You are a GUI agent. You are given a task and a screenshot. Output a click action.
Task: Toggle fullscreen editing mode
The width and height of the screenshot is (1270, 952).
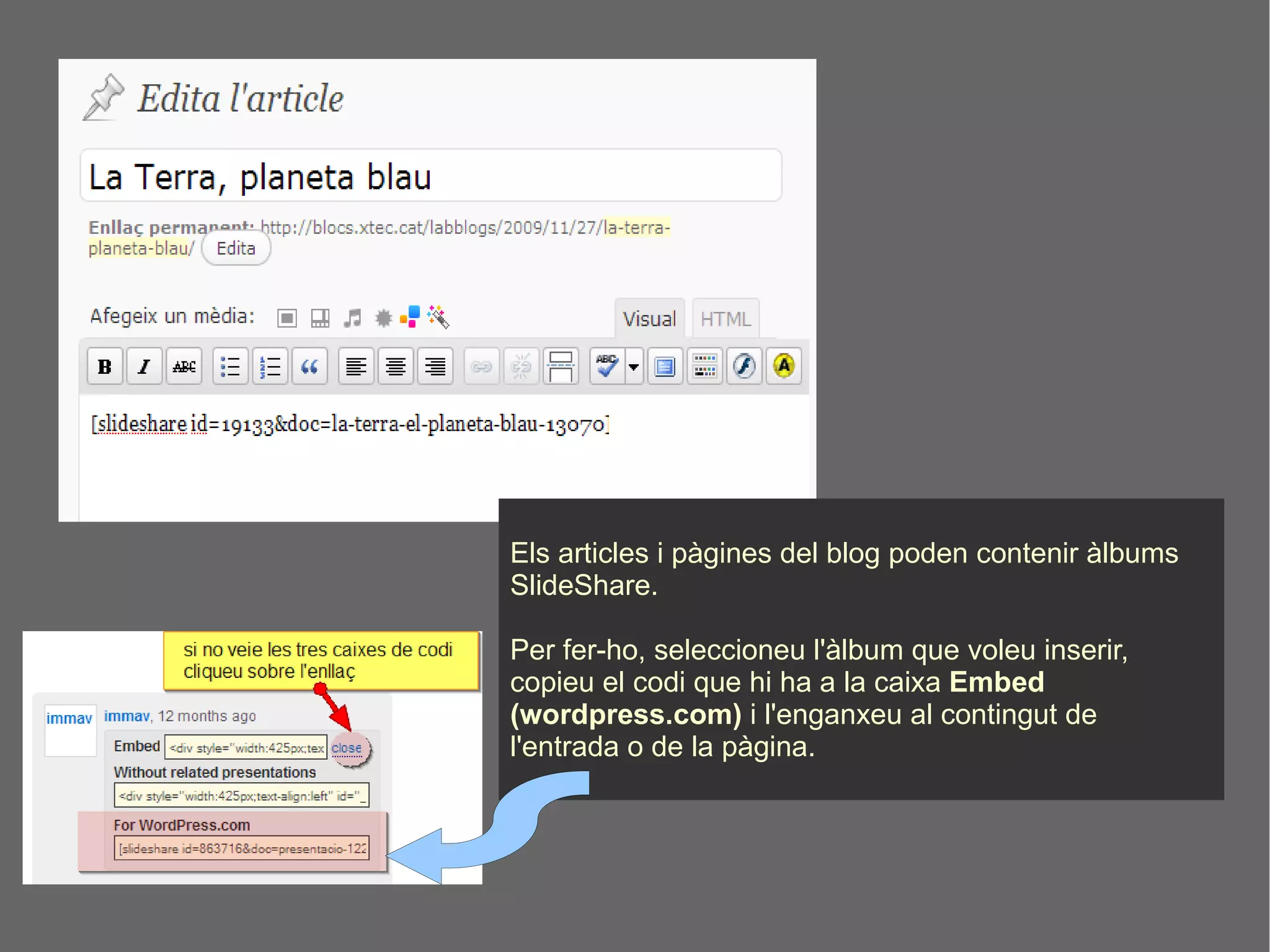pyautogui.click(x=665, y=367)
